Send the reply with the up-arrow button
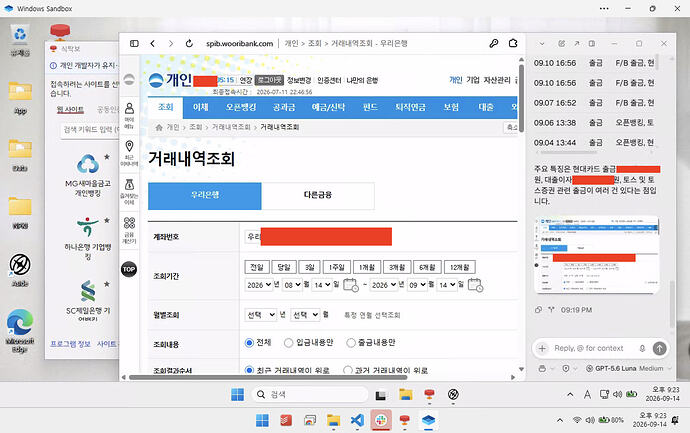Image resolution: width=690 pixels, height=433 pixels. 659,348
